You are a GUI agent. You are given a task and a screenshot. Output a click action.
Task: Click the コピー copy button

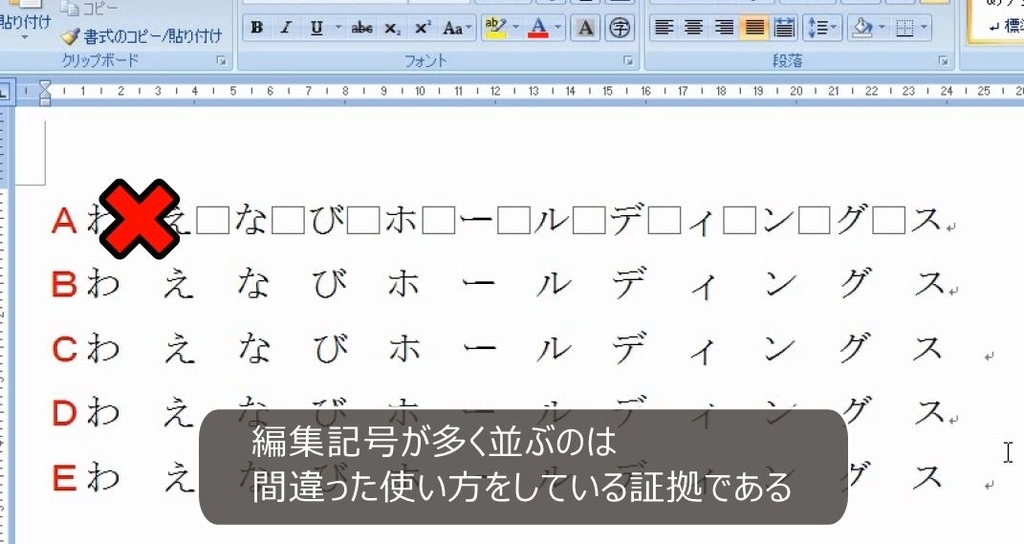(90, 8)
